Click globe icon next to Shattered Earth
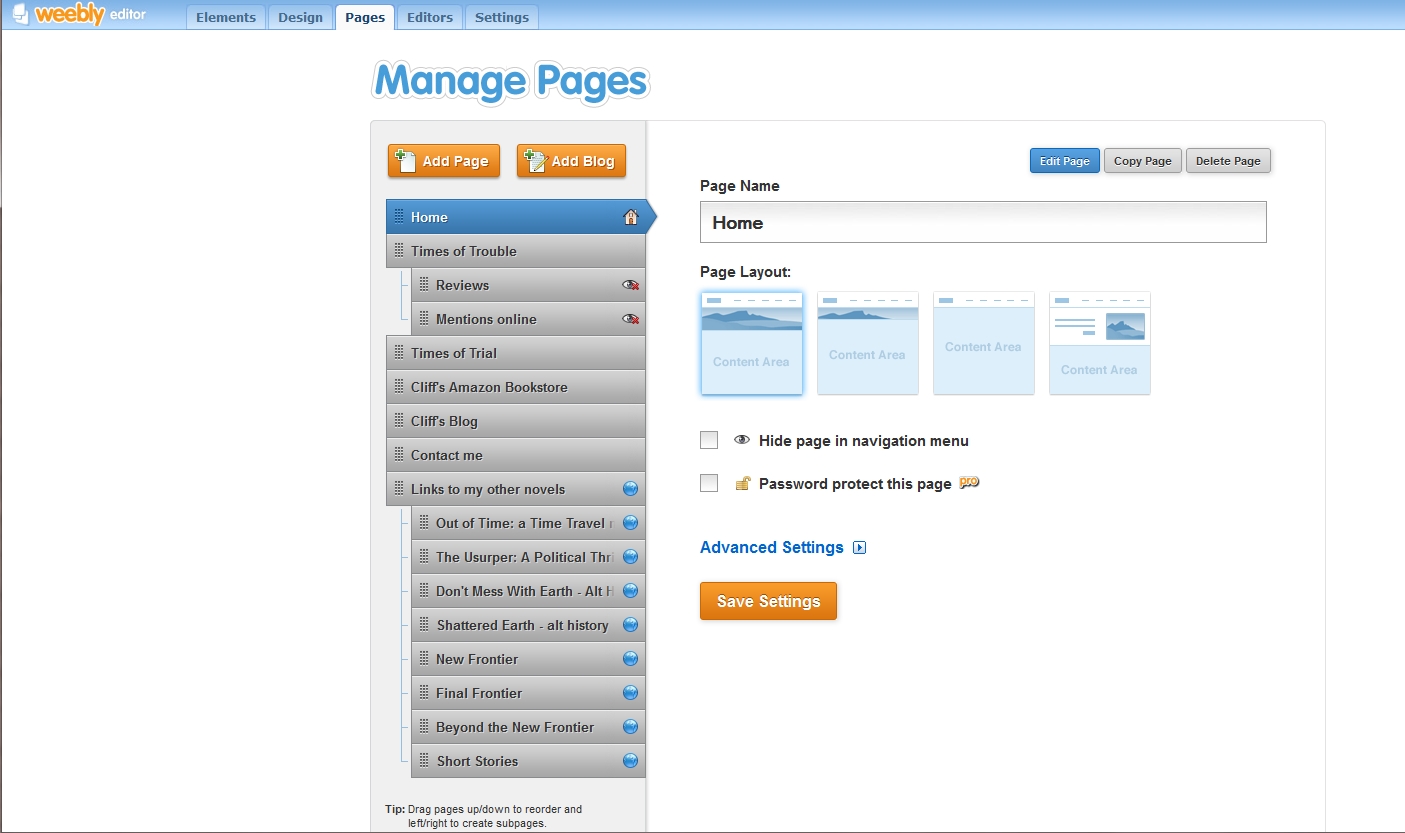 (630, 625)
